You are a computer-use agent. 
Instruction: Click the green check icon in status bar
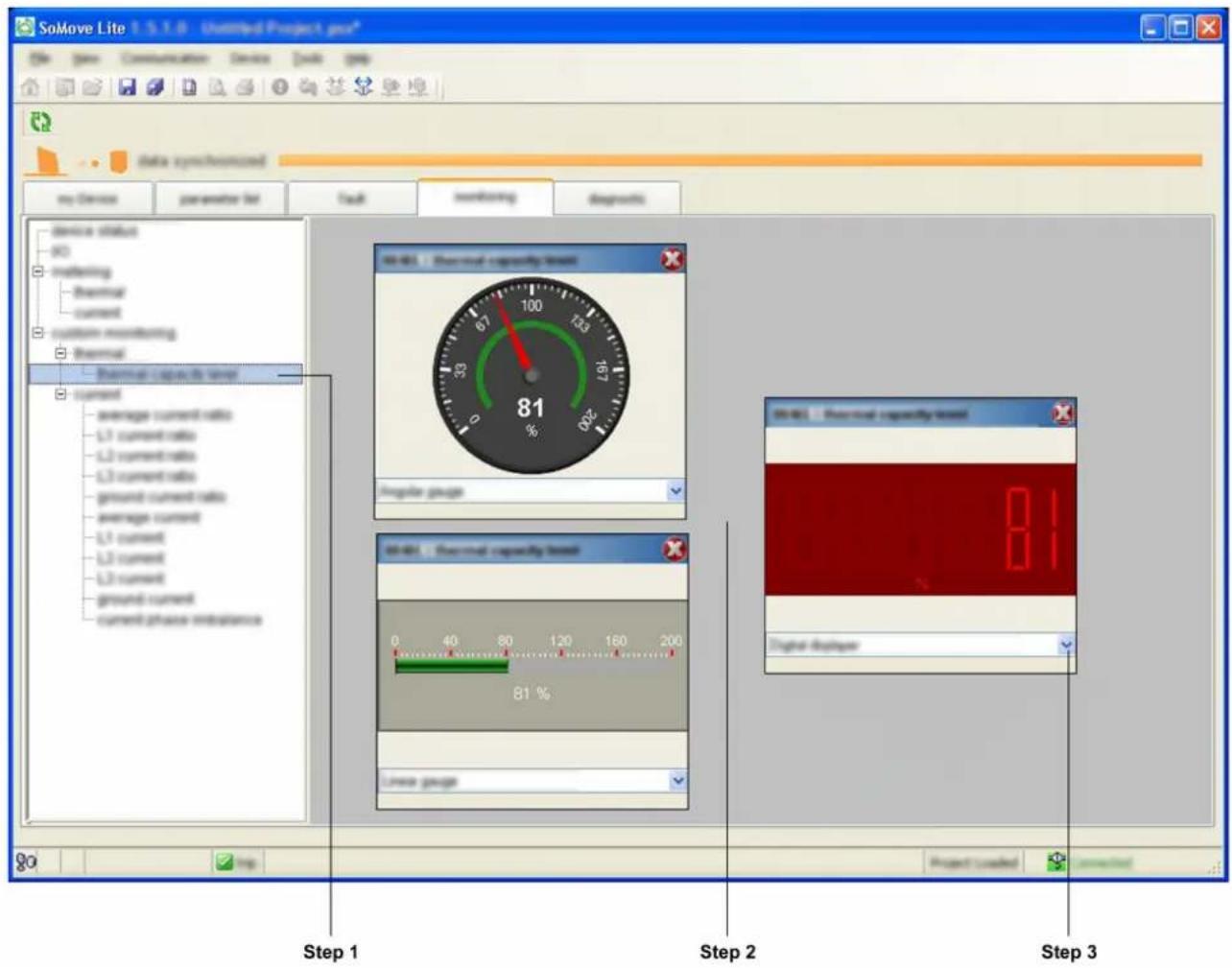click(224, 862)
